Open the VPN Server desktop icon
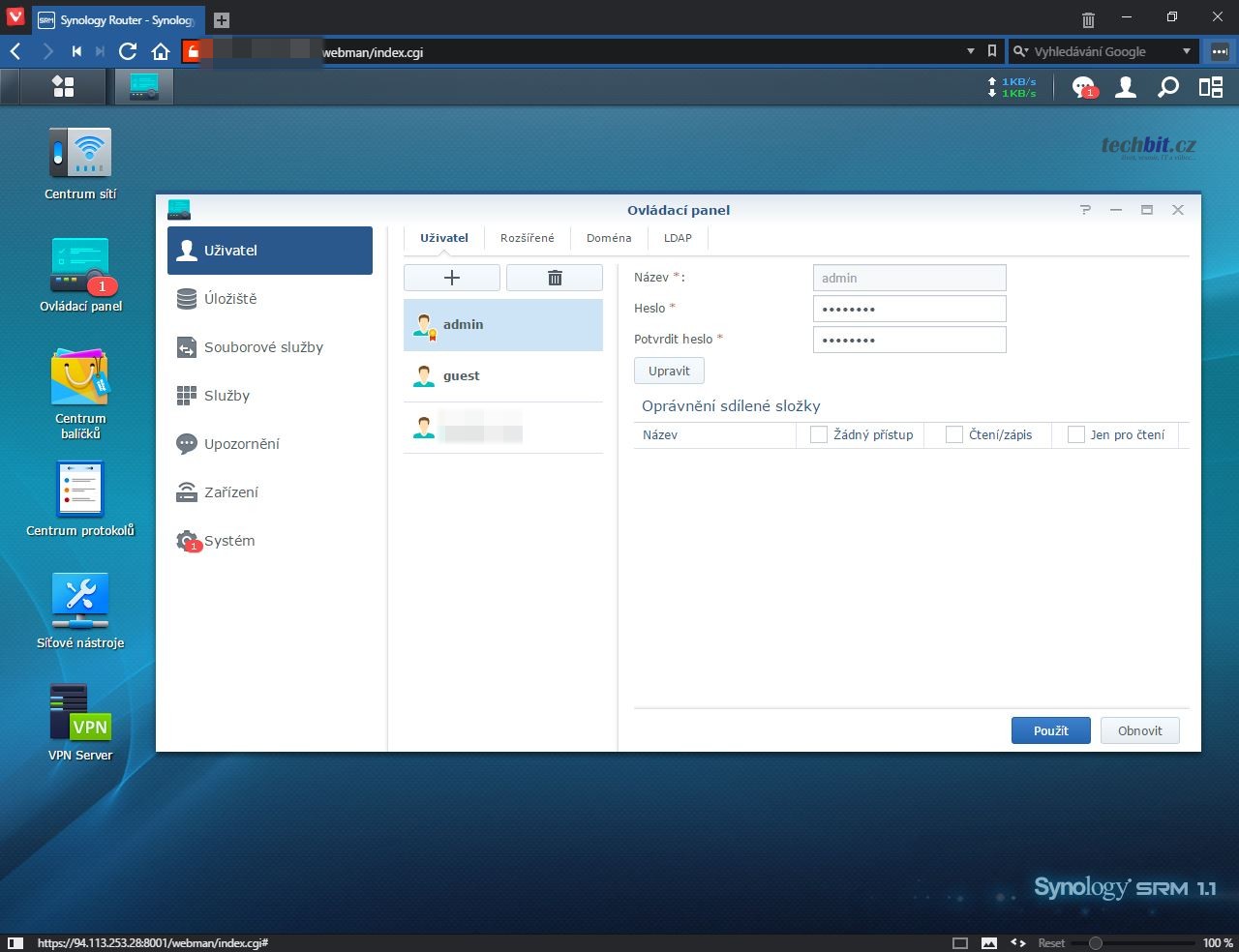Viewport: 1239px width, 952px height. [80, 714]
